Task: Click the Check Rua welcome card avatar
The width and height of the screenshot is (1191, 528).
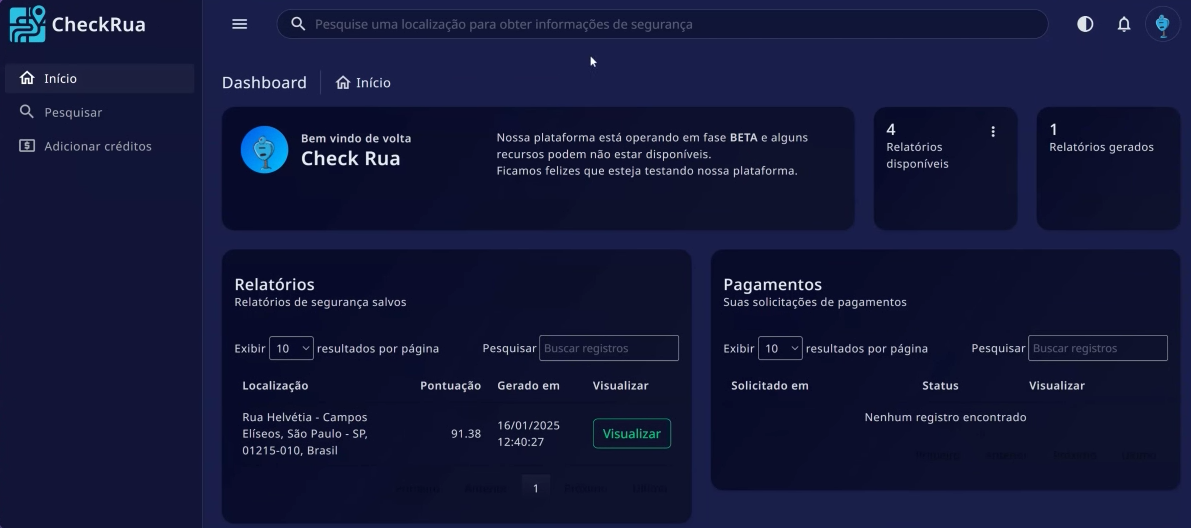Action: (264, 150)
